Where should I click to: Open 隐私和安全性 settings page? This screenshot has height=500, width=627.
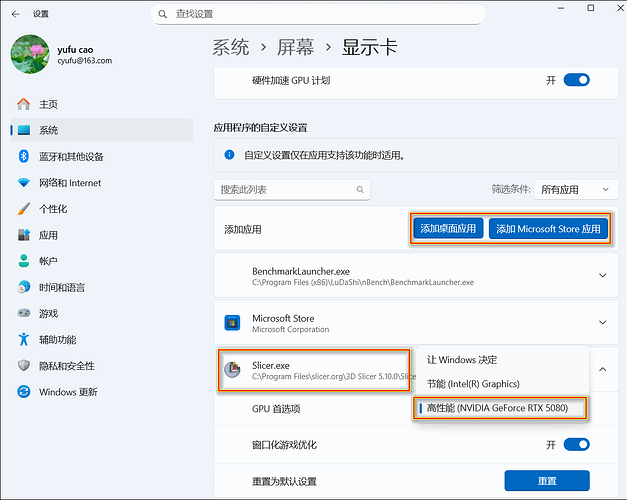pyautogui.click(x=102, y=365)
